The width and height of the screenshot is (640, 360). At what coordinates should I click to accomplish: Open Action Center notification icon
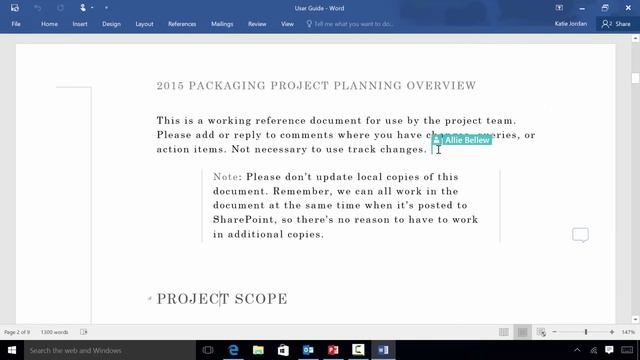click(609, 350)
